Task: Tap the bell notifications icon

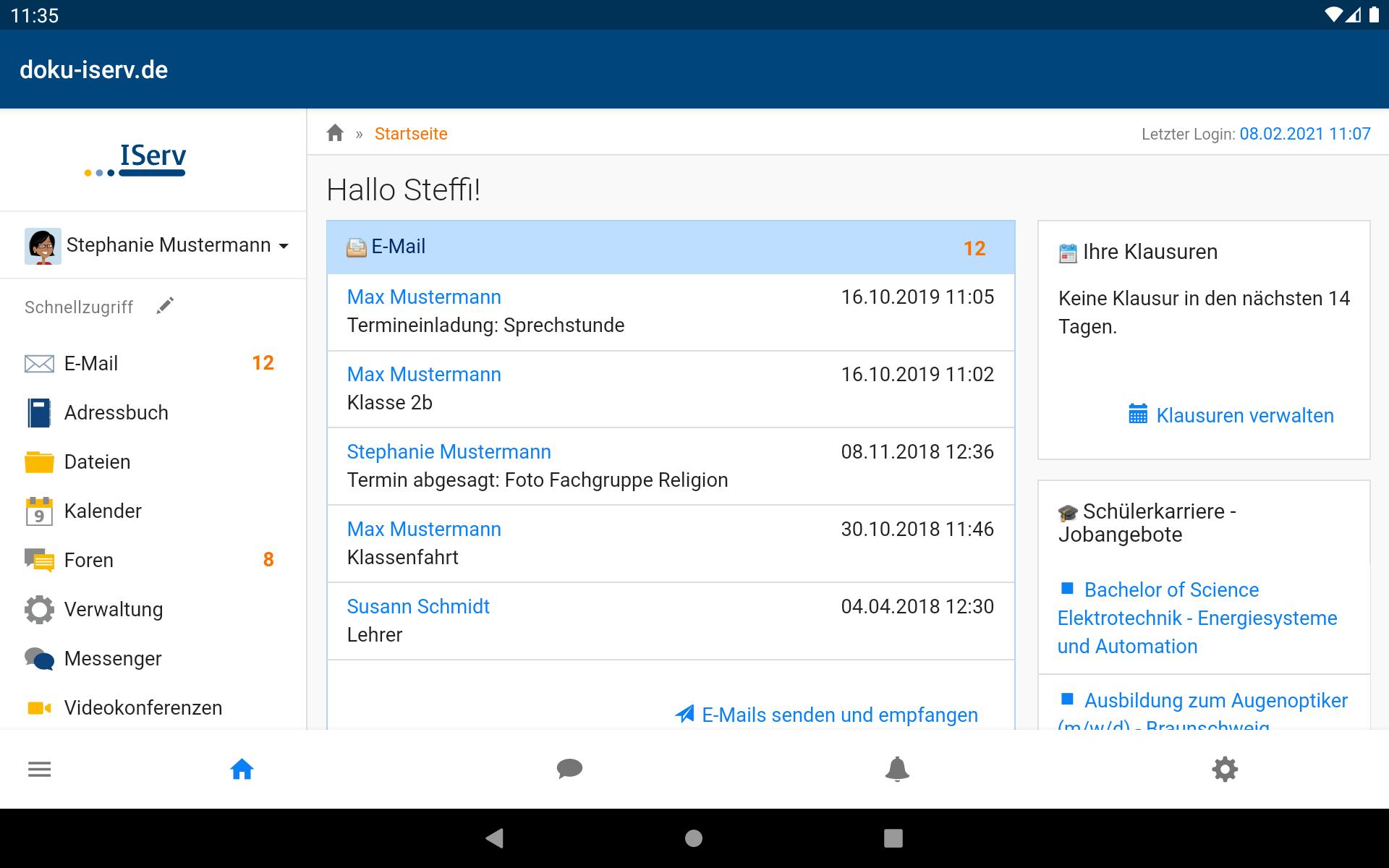Action: (897, 769)
